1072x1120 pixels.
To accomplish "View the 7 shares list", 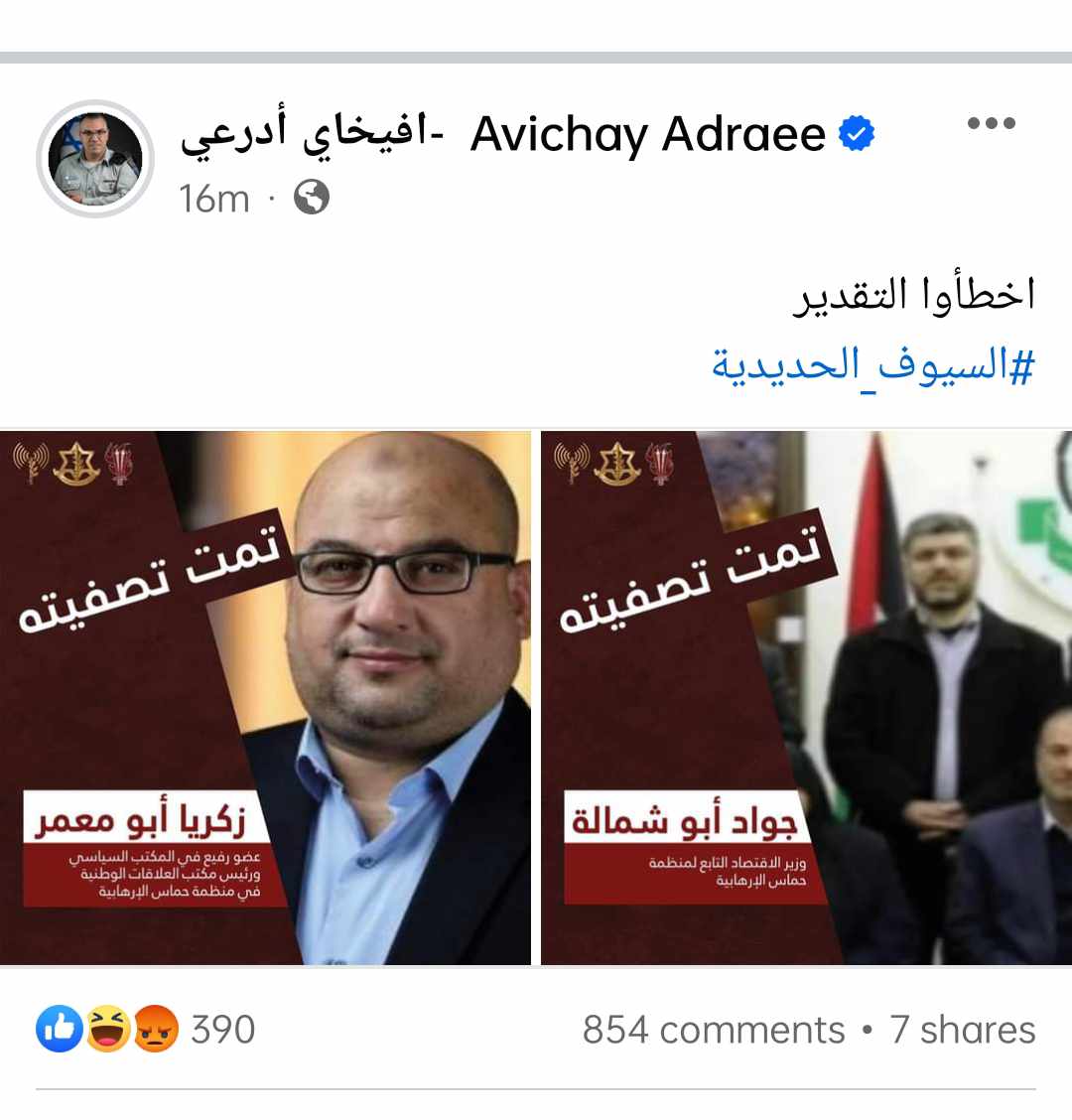I will point(962,1030).
